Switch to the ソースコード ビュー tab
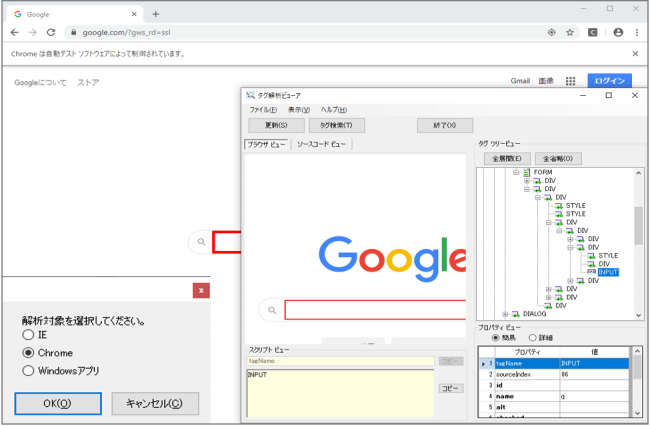 point(321,144)
